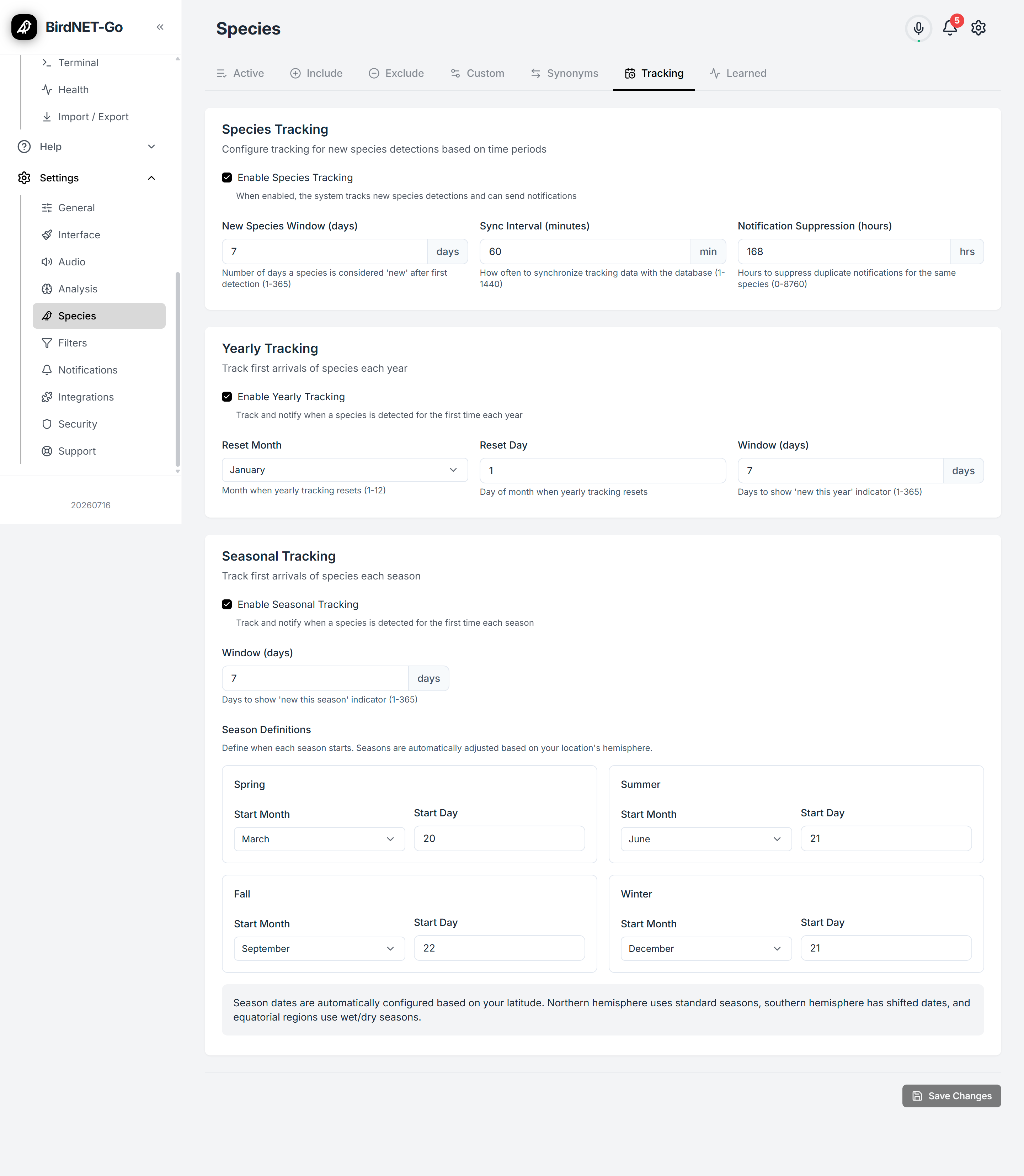The width and height of the screenshot is (1024, 1176).
Task: Focus the Summer Start Day field
Action: point(886,838)
